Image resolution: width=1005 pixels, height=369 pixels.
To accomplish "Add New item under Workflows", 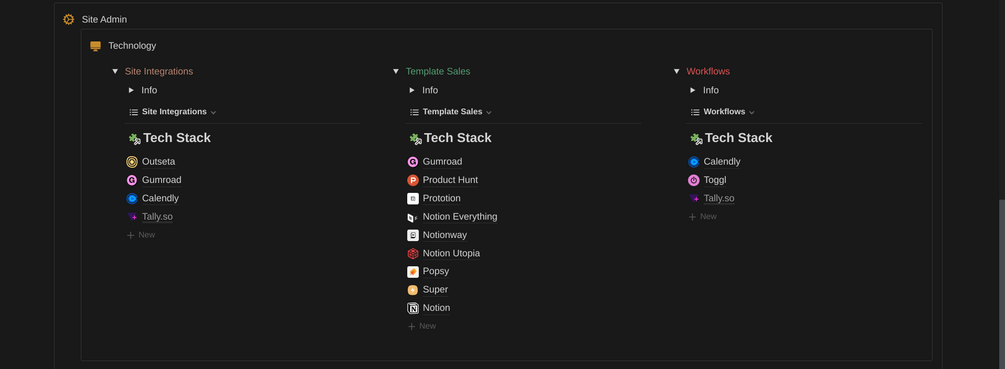I will click(702, 217).
